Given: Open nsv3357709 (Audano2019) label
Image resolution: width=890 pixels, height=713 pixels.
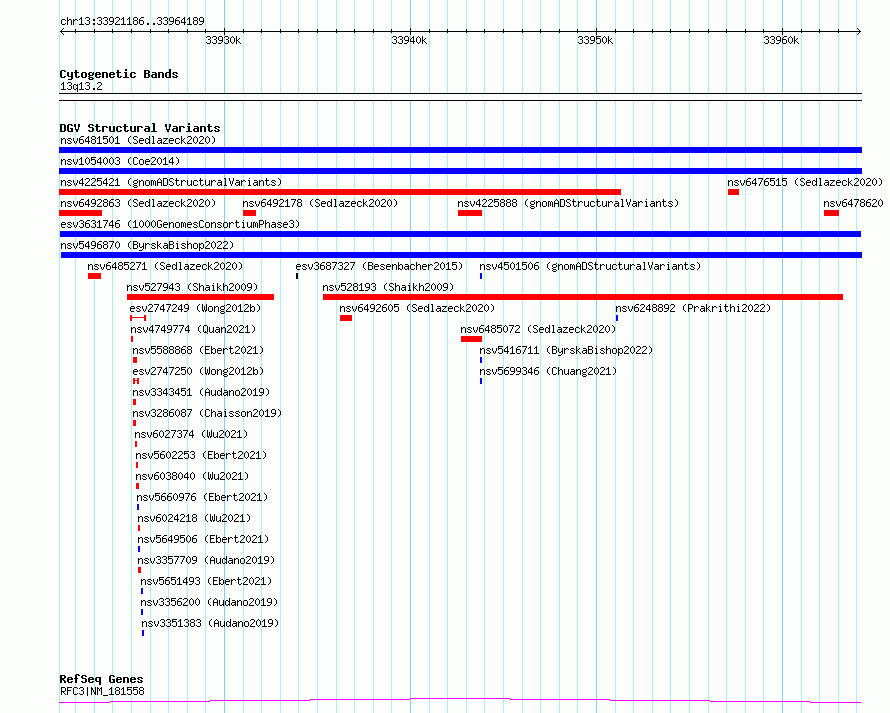Looking at the screenshot, I should pos(206,560).
